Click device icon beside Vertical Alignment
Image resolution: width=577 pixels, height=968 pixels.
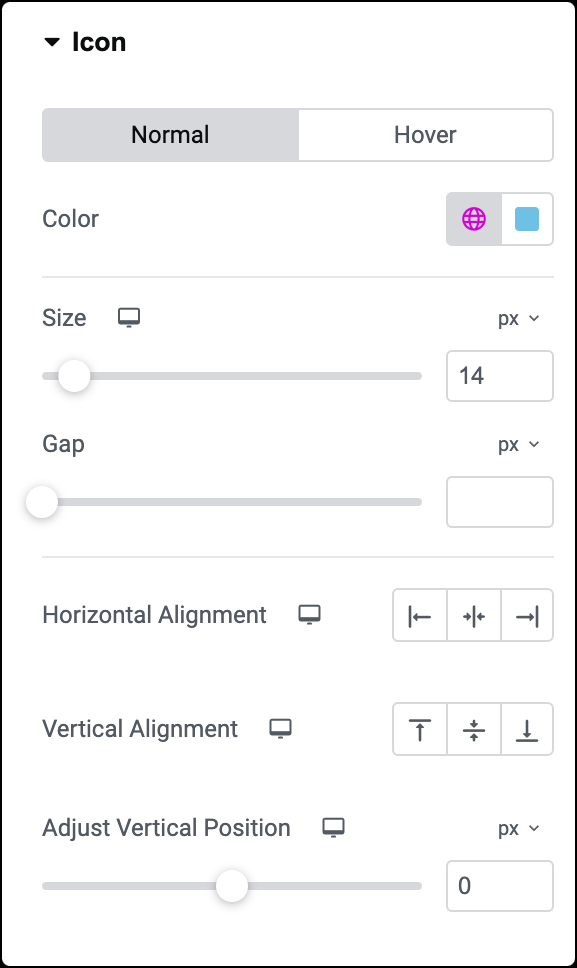coord(280,728)
